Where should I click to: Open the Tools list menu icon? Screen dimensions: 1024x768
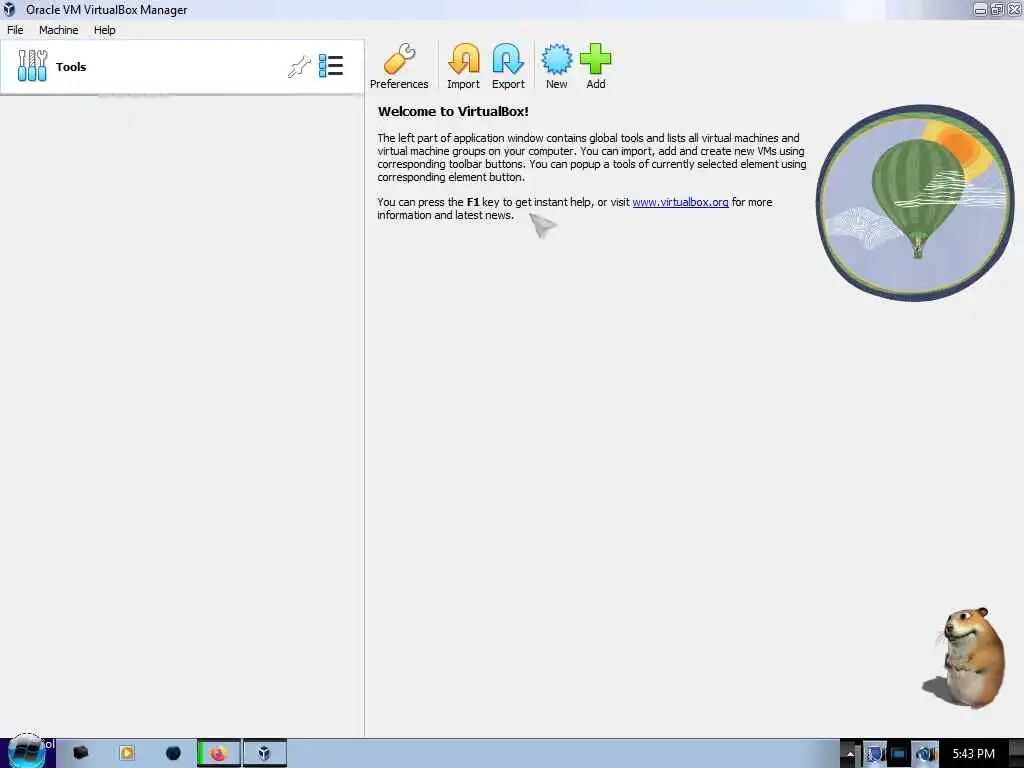click(x=331, y=66)
